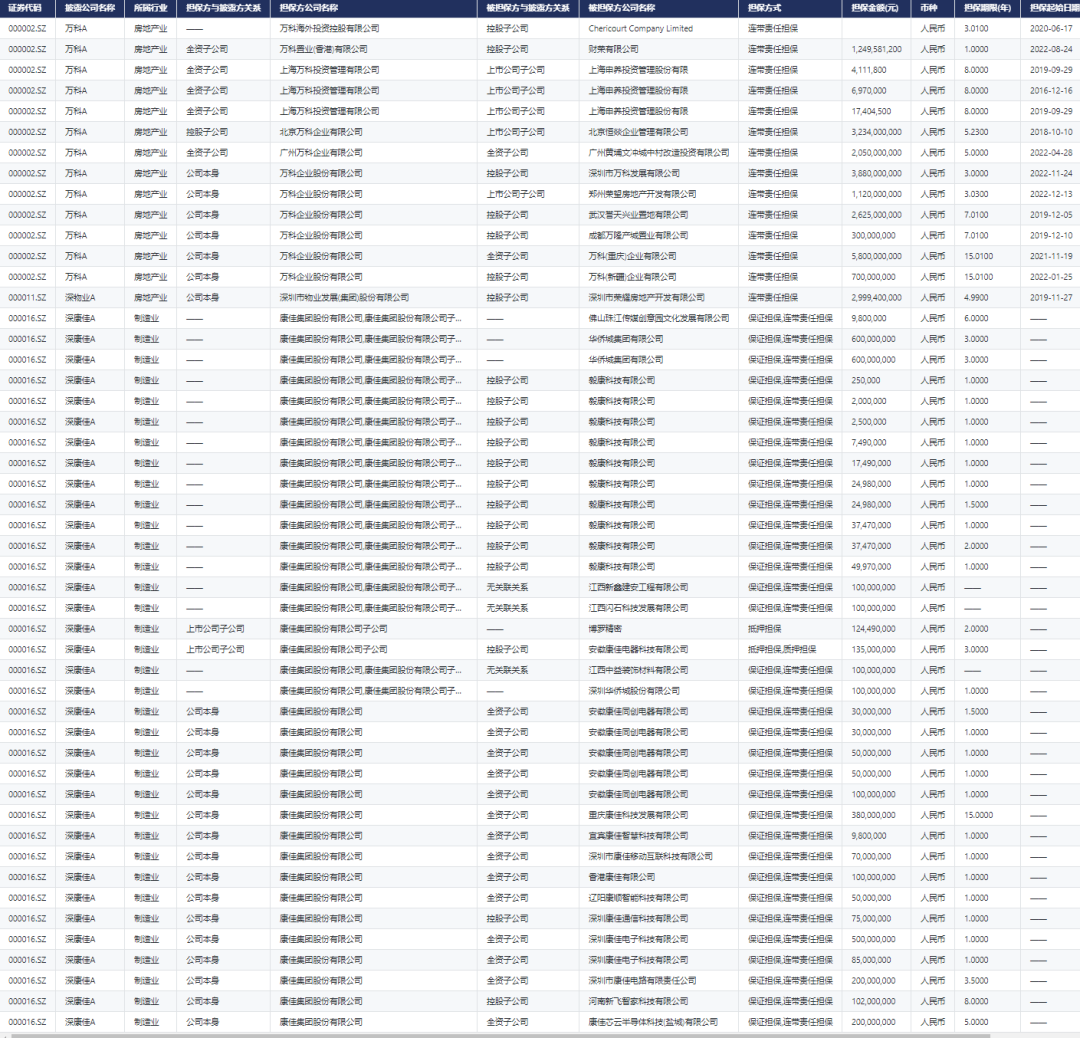The width and height of the screenshot is (1080, 1038).
Task: Select amount 2,625,000,000
Action: pos(876,215)
